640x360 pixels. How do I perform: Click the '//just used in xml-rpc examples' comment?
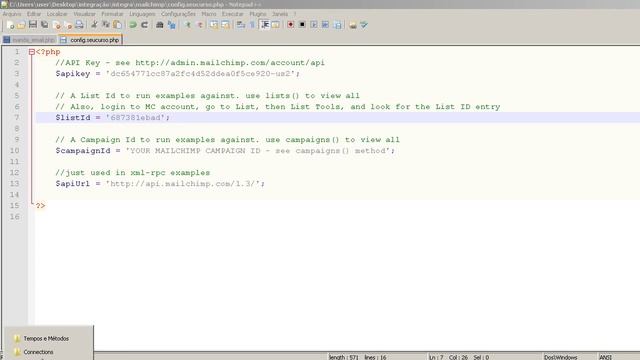click(x=133, y=173)
